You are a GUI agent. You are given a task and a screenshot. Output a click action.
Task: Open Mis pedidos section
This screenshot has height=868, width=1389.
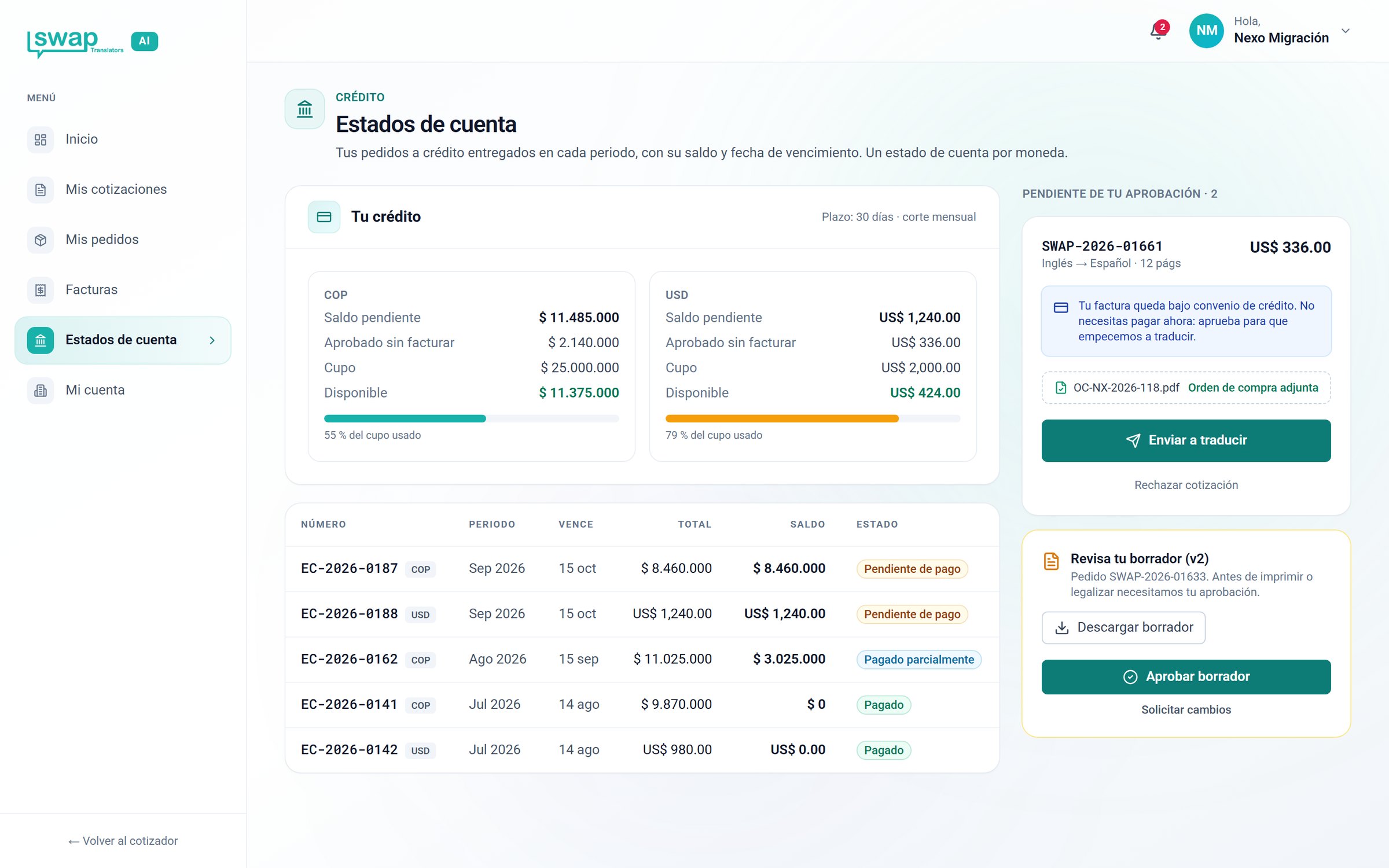point(123,240)
